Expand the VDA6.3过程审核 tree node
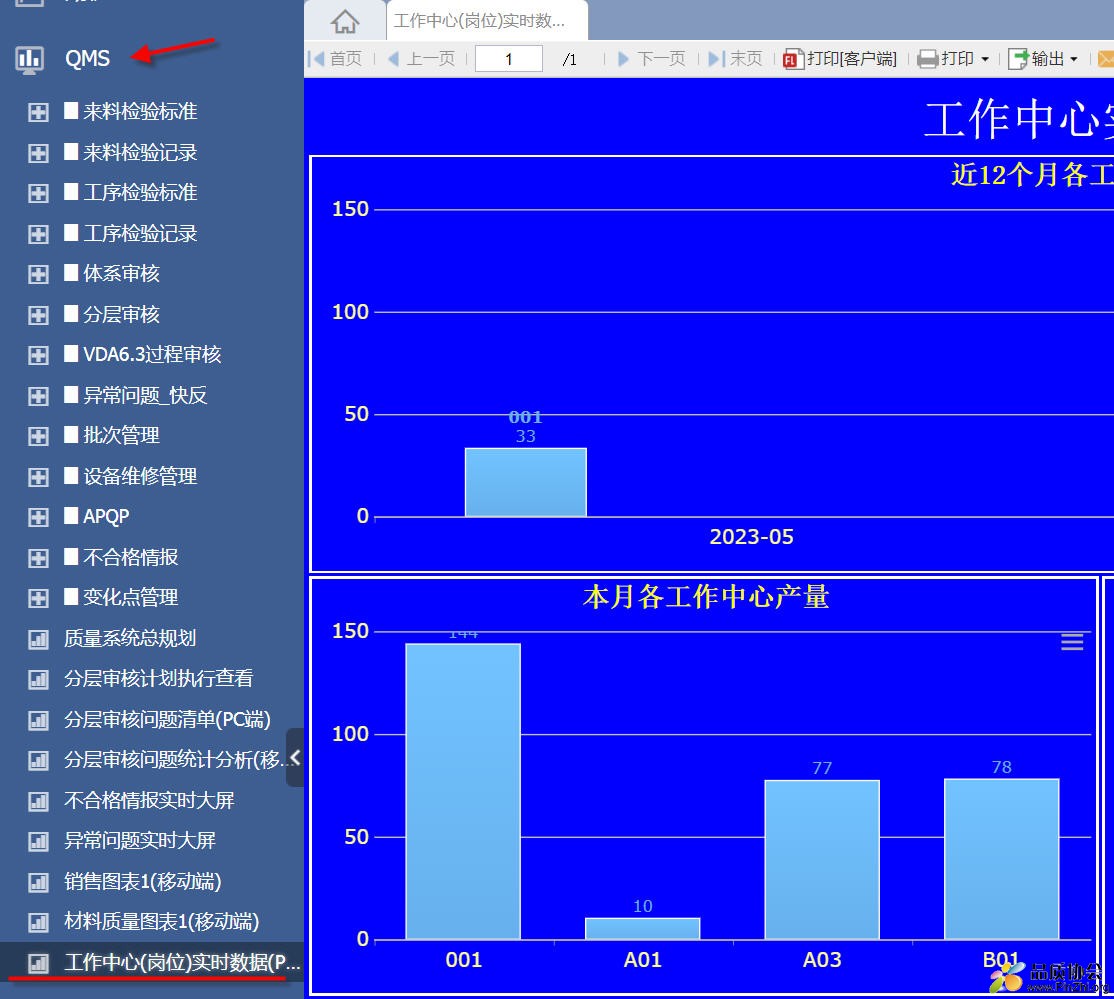The image size is (1114, 999). [x=38, y=356]
